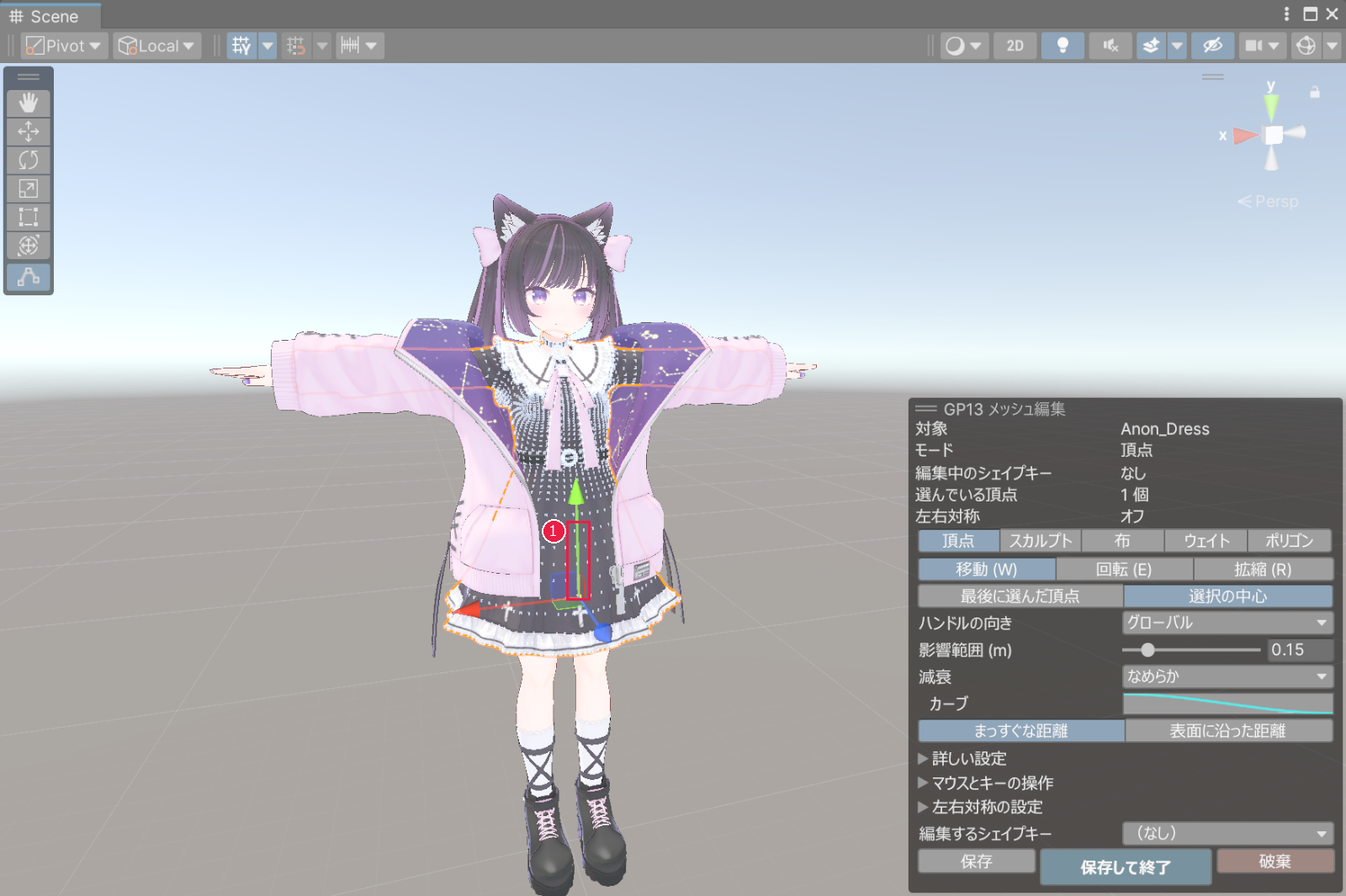Click the X axis cone on gizmo

[1243, 135]
